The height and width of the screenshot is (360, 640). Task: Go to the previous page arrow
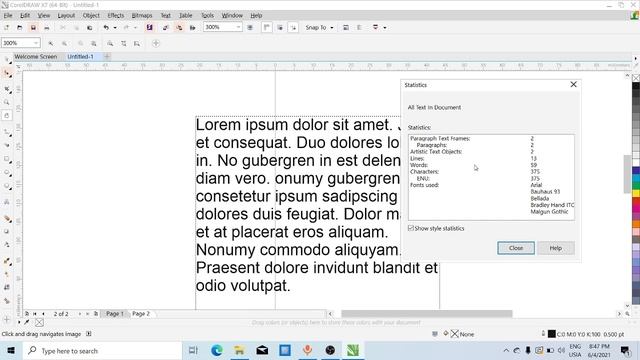pyautogui.click(x=43, y=313)
